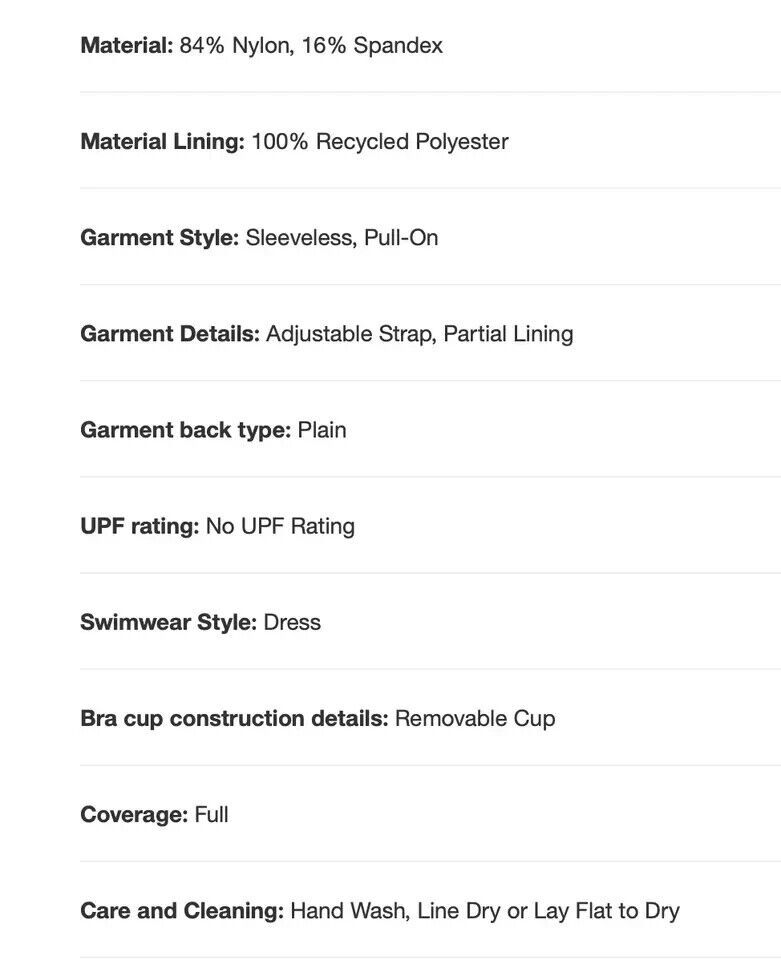Click the UPF rating label
The width and height of the screenshot is (781, 960).
coord(140,526)
